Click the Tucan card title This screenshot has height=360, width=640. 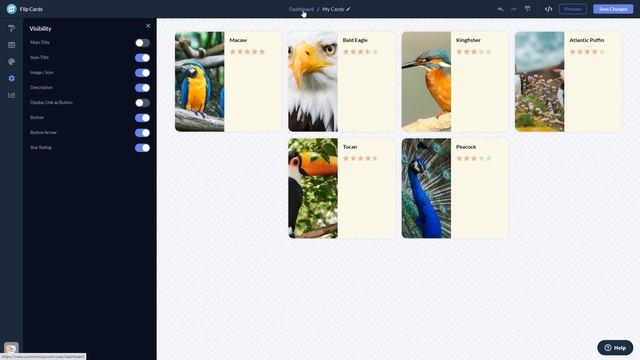point(350,147)
